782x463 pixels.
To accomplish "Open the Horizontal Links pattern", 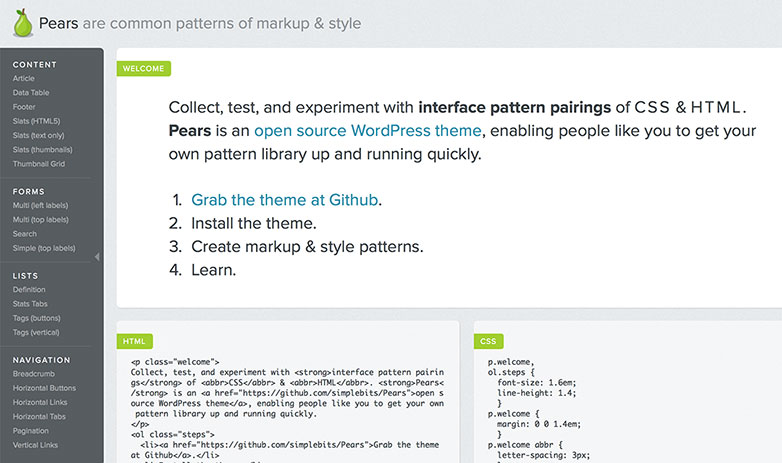I will (40, 402).
